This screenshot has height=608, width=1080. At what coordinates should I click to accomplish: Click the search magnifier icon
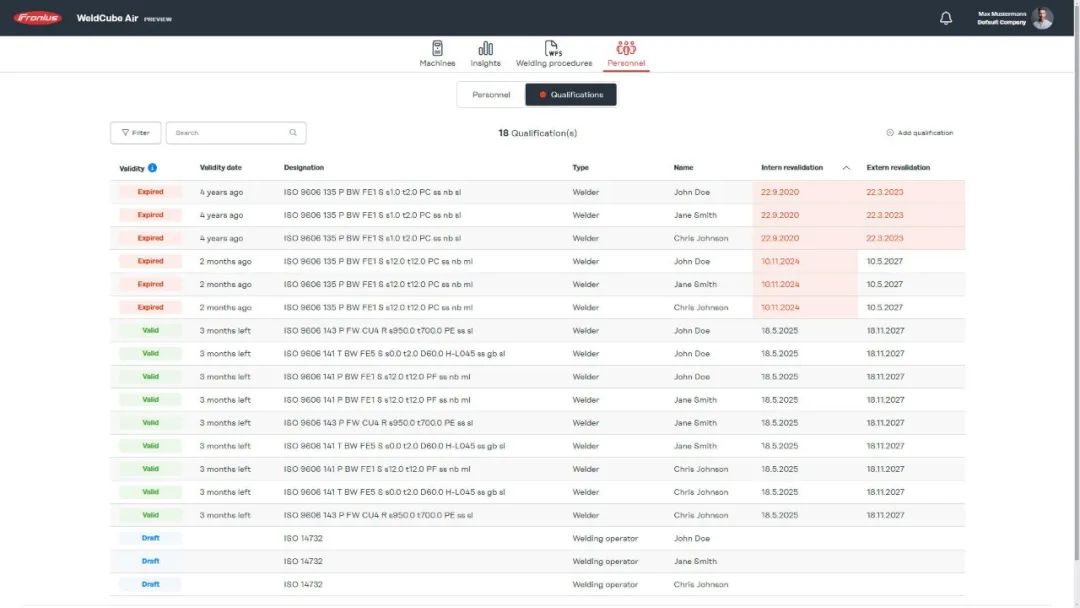[x=293, y=133]
